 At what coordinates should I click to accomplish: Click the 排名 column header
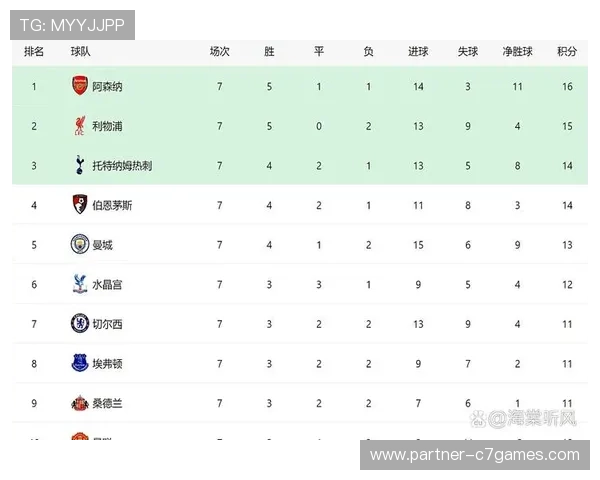33,51
